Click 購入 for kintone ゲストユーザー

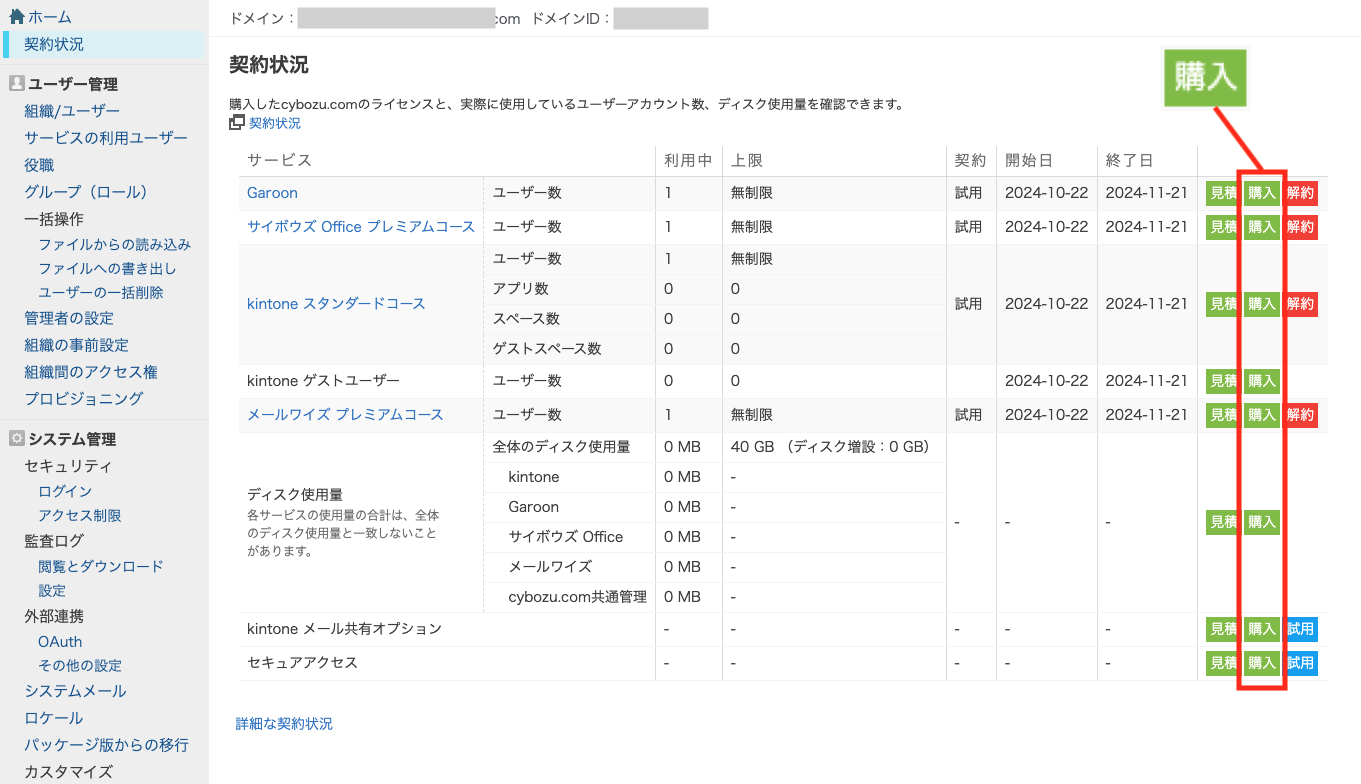pos(1262,381)
